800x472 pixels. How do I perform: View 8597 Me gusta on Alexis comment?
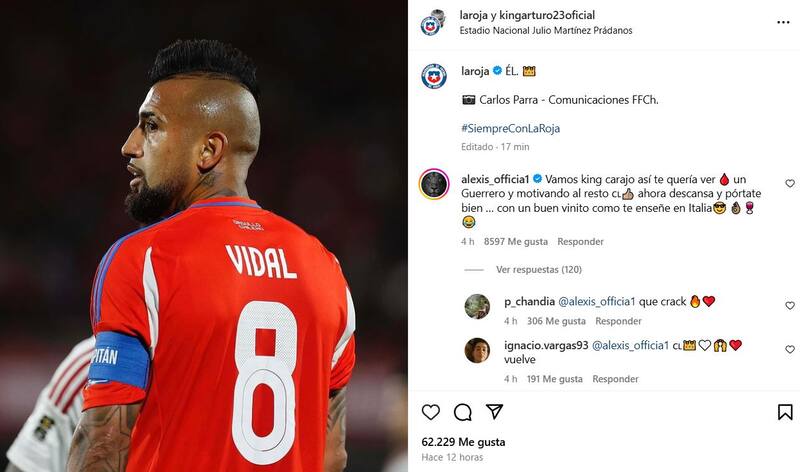516,241
